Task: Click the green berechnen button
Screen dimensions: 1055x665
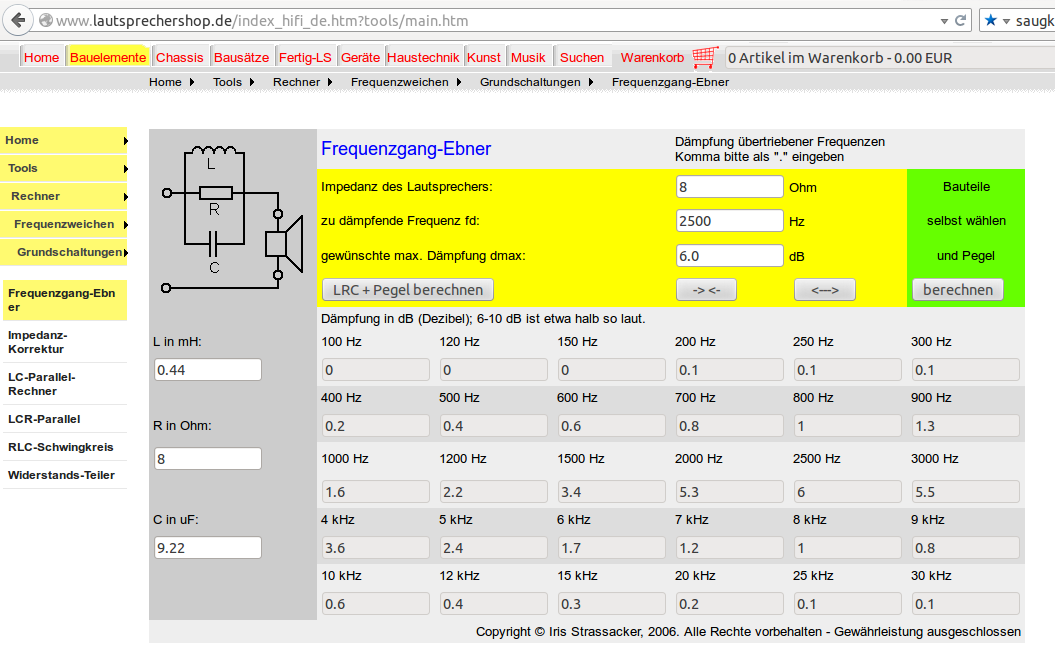Action: point(958,290)
